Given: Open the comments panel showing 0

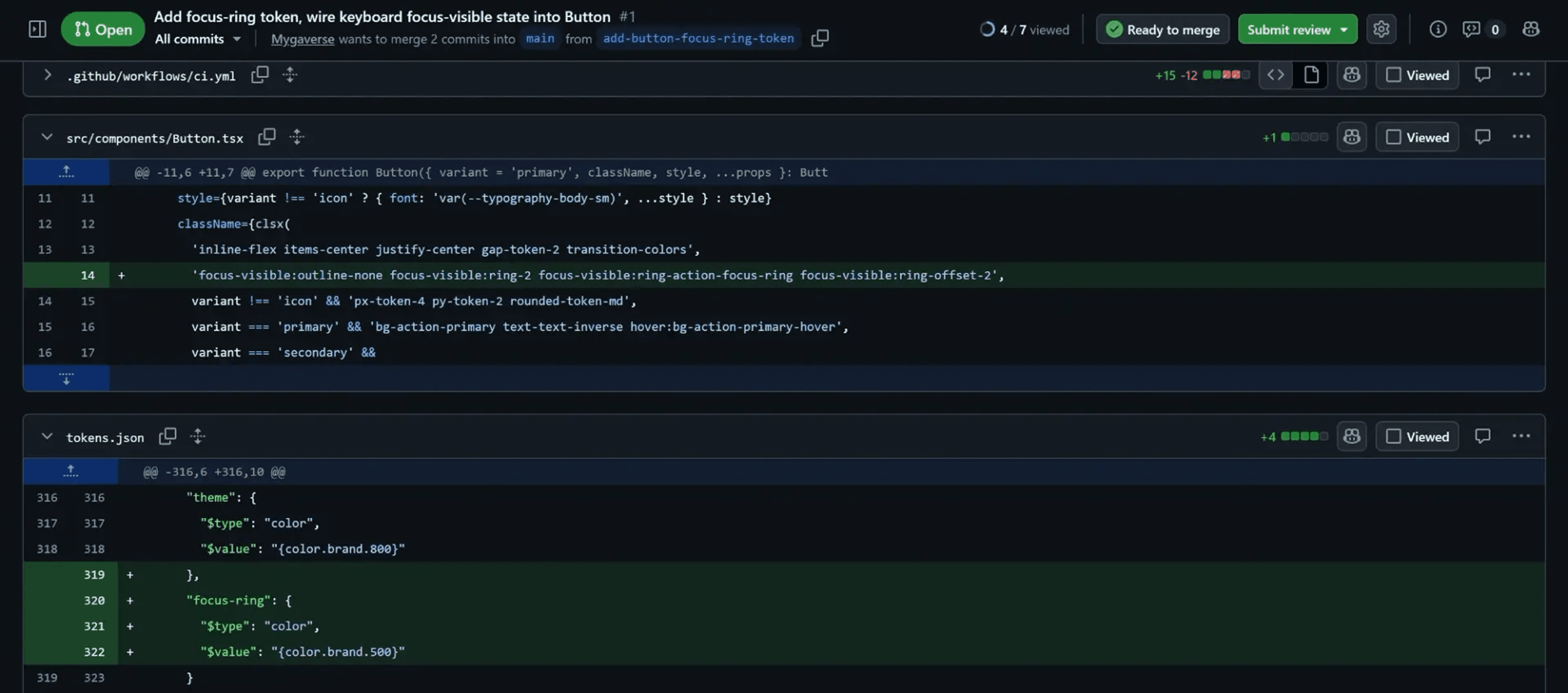Looking at the screenshot, I should (1483, 29).
